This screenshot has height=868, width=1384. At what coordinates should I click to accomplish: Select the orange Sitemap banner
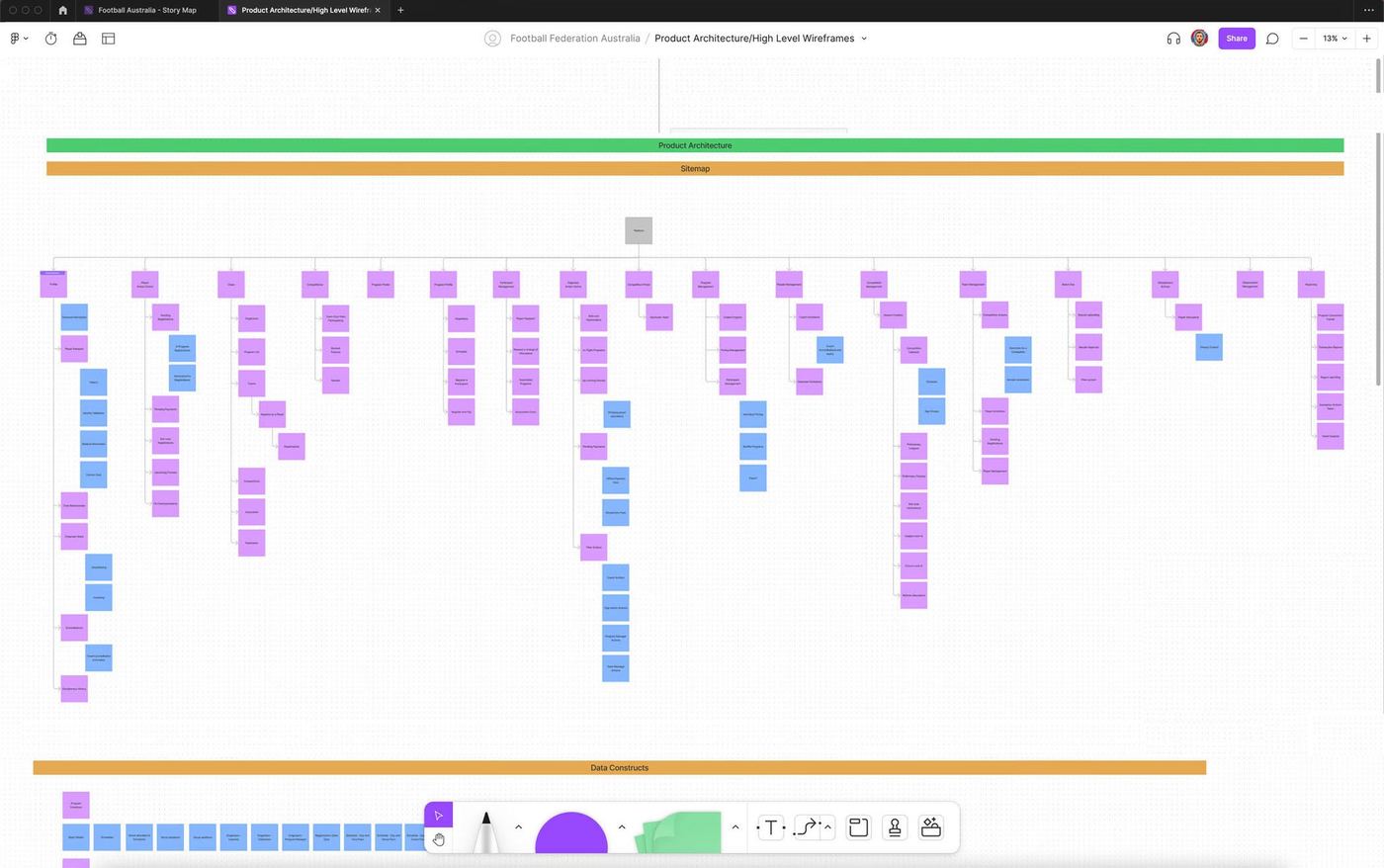click(695, 169)
